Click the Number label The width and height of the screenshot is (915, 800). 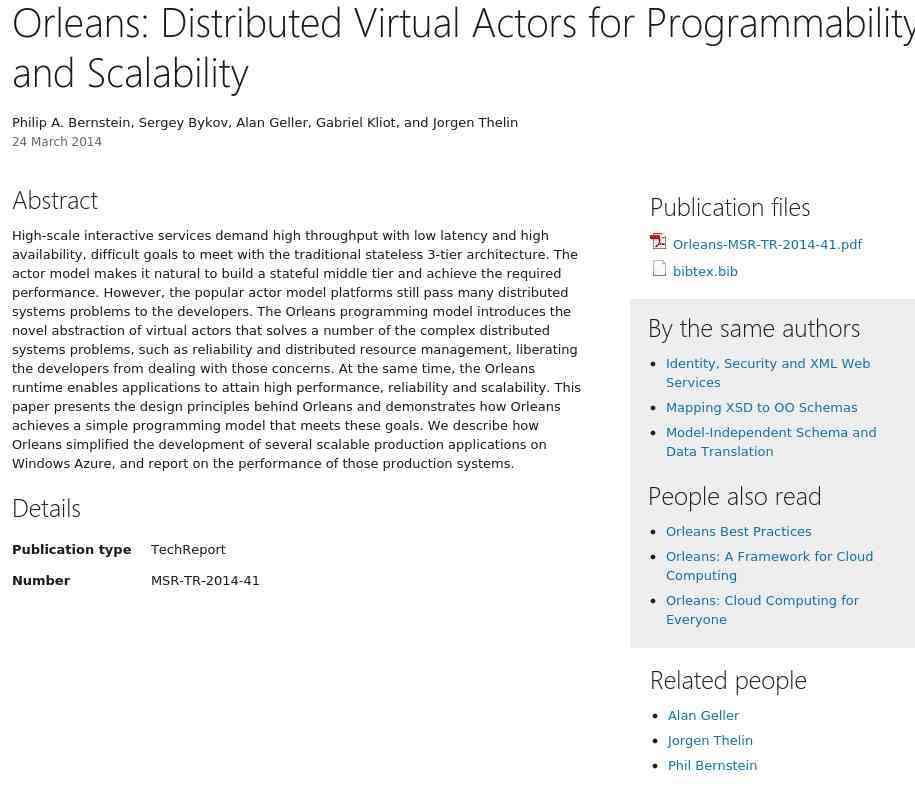click(x=41, y=581)
